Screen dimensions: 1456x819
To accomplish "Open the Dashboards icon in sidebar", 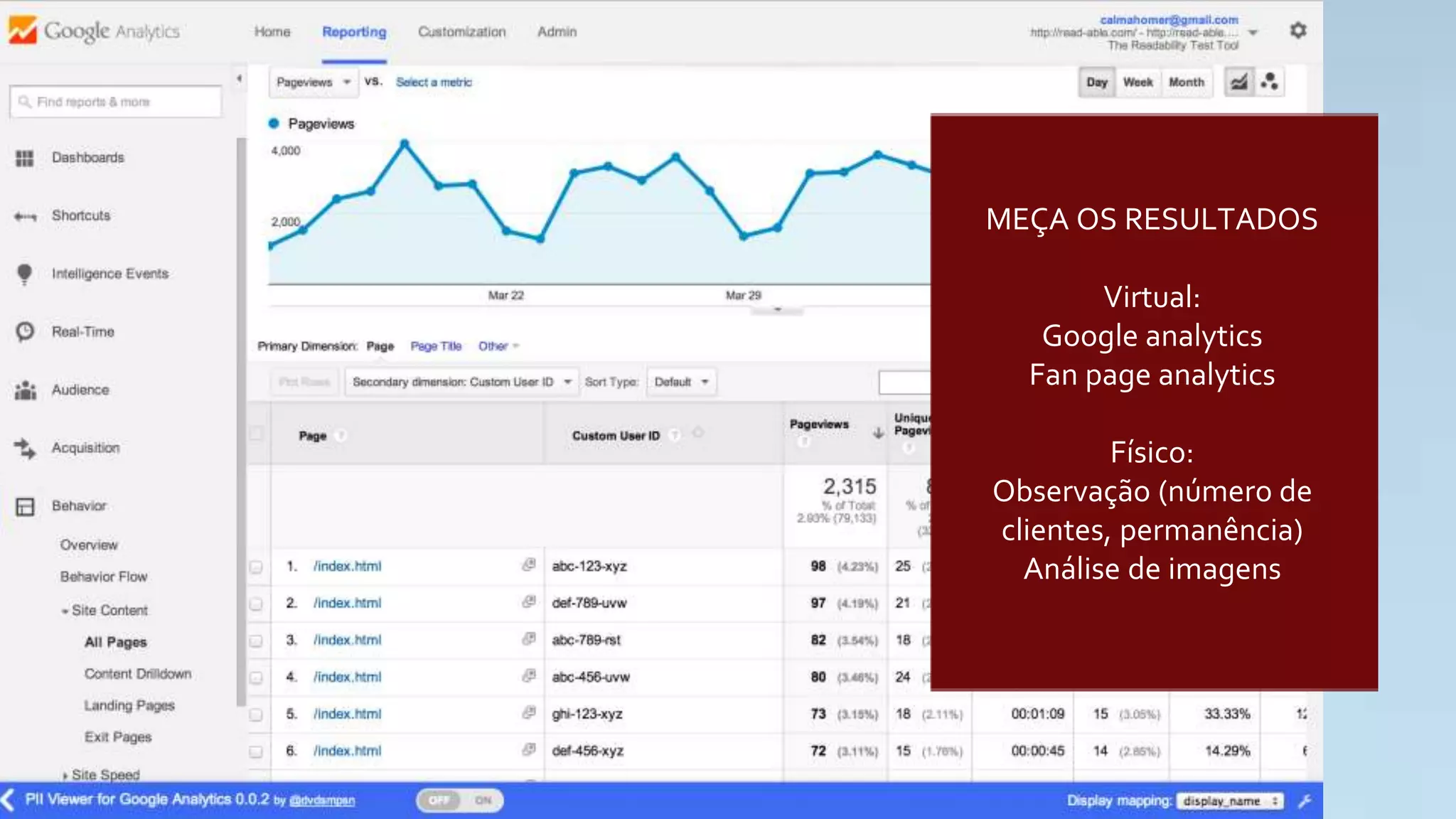I will pyautogui.click(x=25, y=158).
